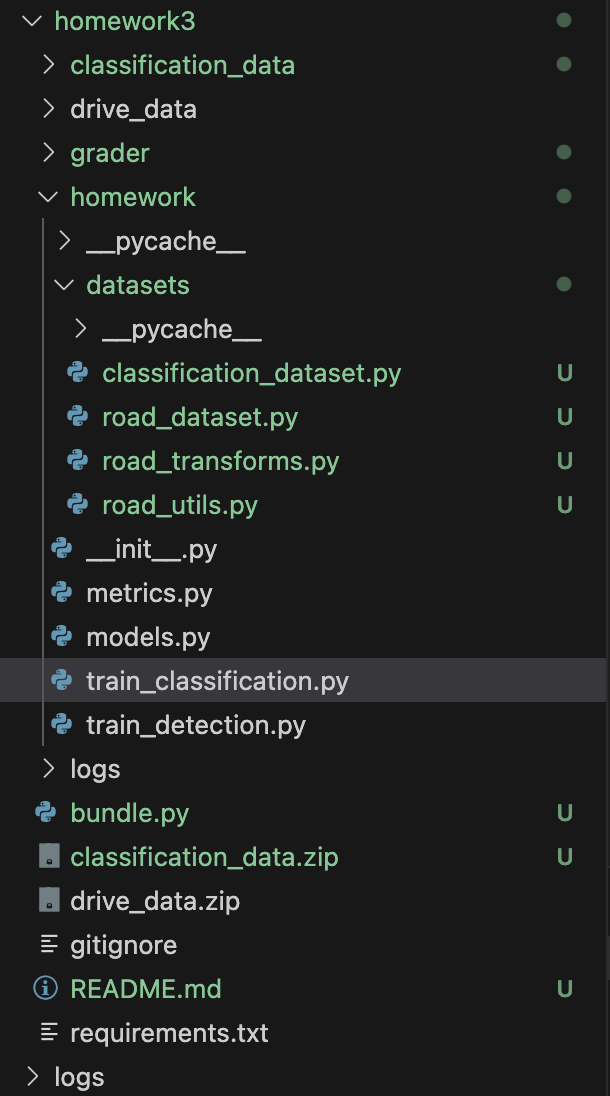Click the Python file icon for bundle.py
The width and height of the screenshot is (610, 1096).
(45, 812)
